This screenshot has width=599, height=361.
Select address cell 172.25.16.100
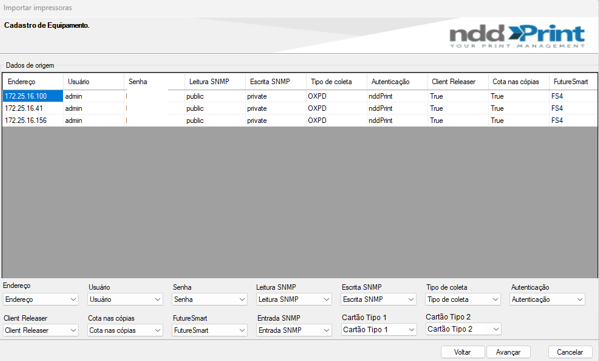(x=33, y=96)
